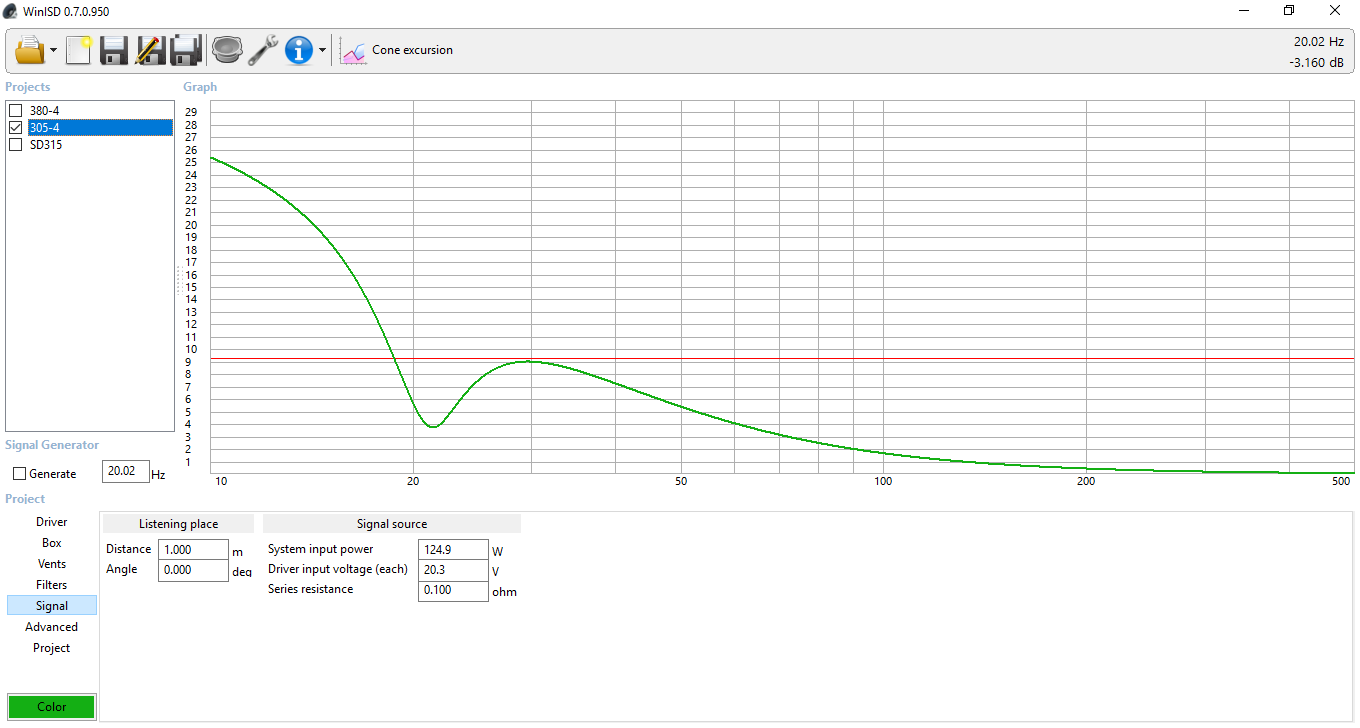
Task: Restore down the WinISD window
Action: [1289, 11]
